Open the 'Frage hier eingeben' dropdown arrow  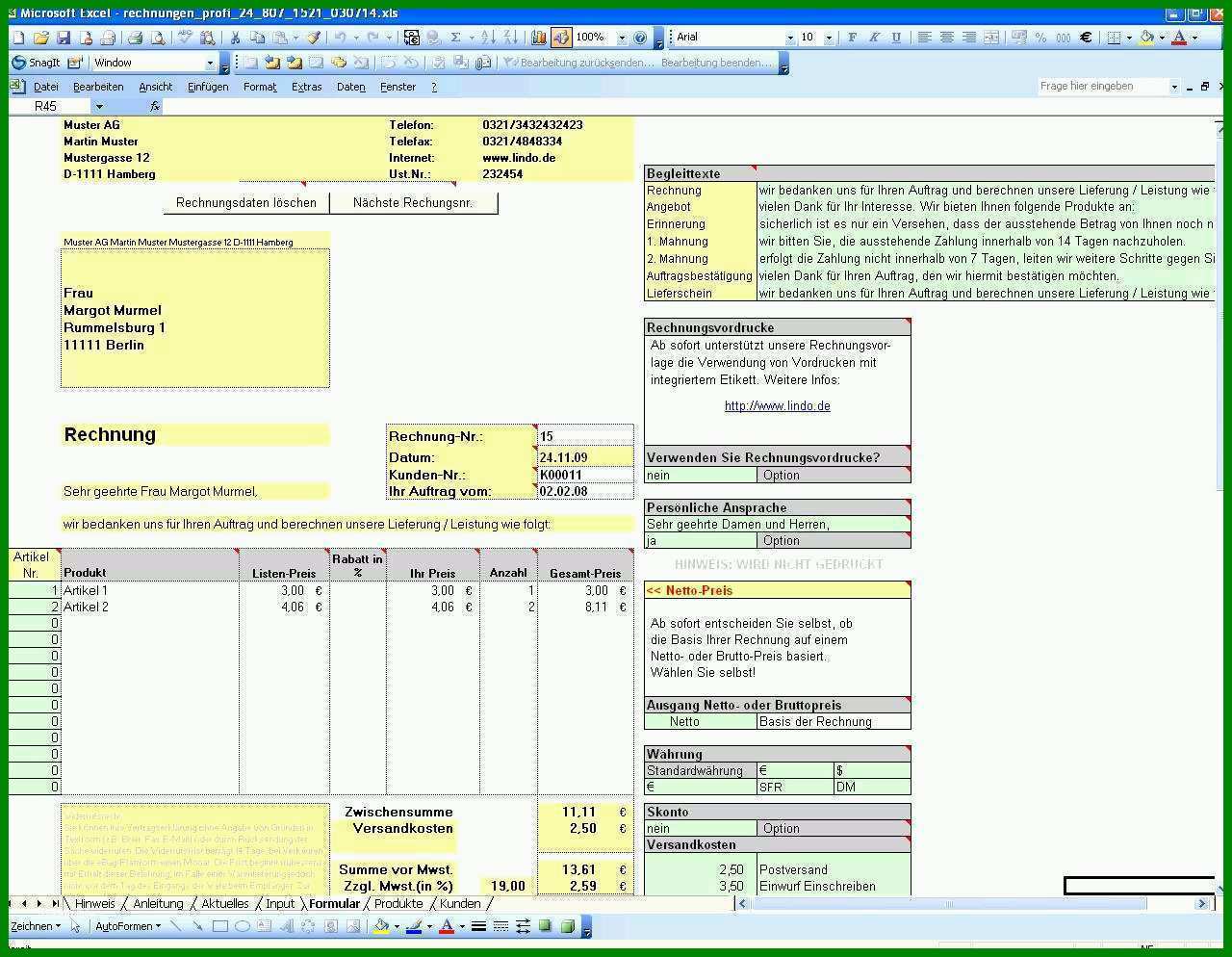[x=1174, y=87]
